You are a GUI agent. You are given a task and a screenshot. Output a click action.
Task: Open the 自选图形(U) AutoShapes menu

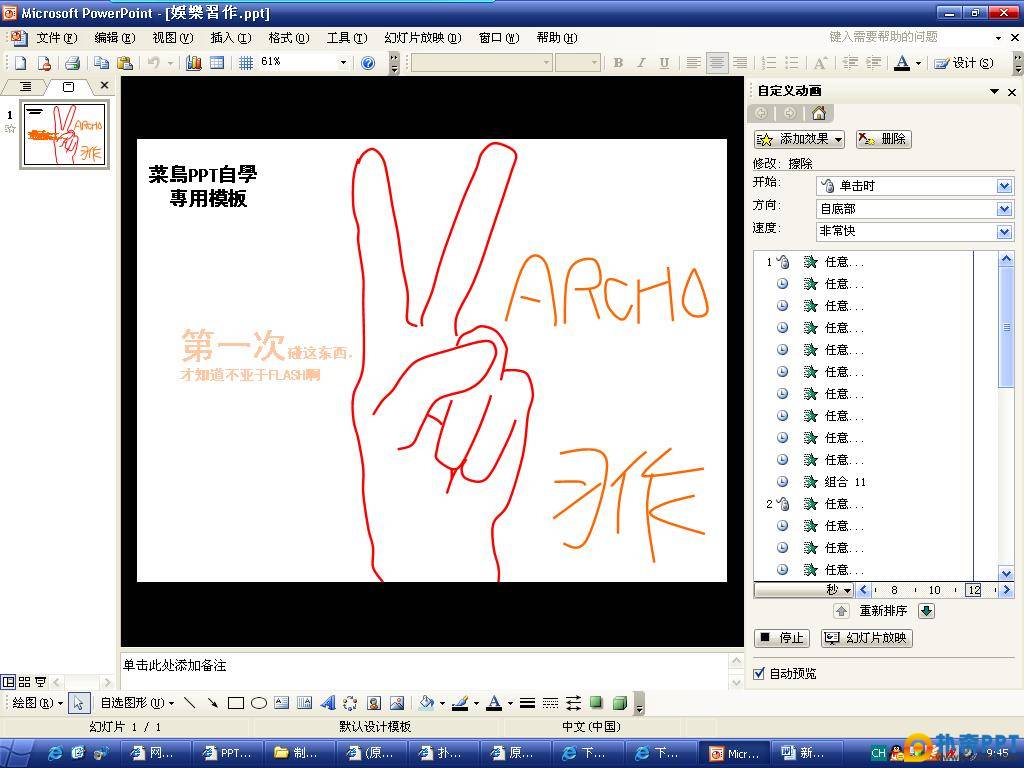[x=137, y=703]
